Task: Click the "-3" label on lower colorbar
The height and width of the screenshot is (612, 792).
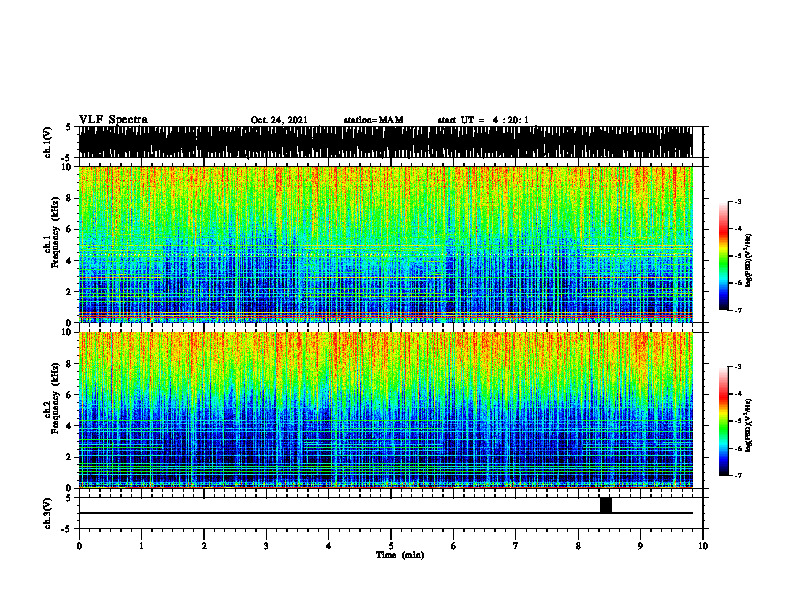Action: coord(737,367)
